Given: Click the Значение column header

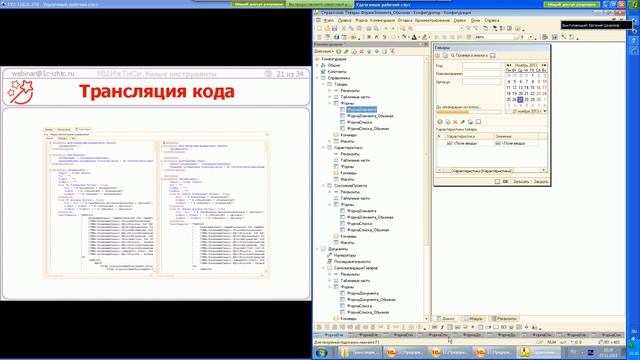Looking at the screenshot, I should point(516,136).
